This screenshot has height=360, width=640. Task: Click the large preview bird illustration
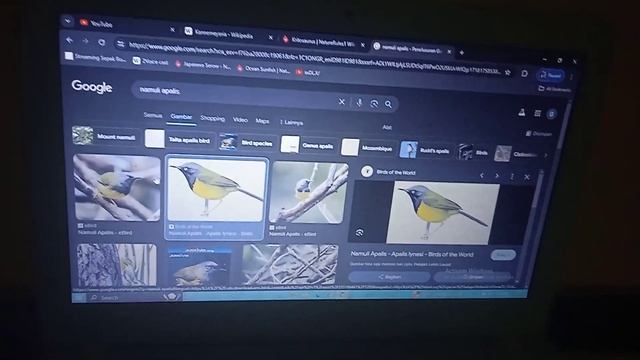[x=442, y=213]
